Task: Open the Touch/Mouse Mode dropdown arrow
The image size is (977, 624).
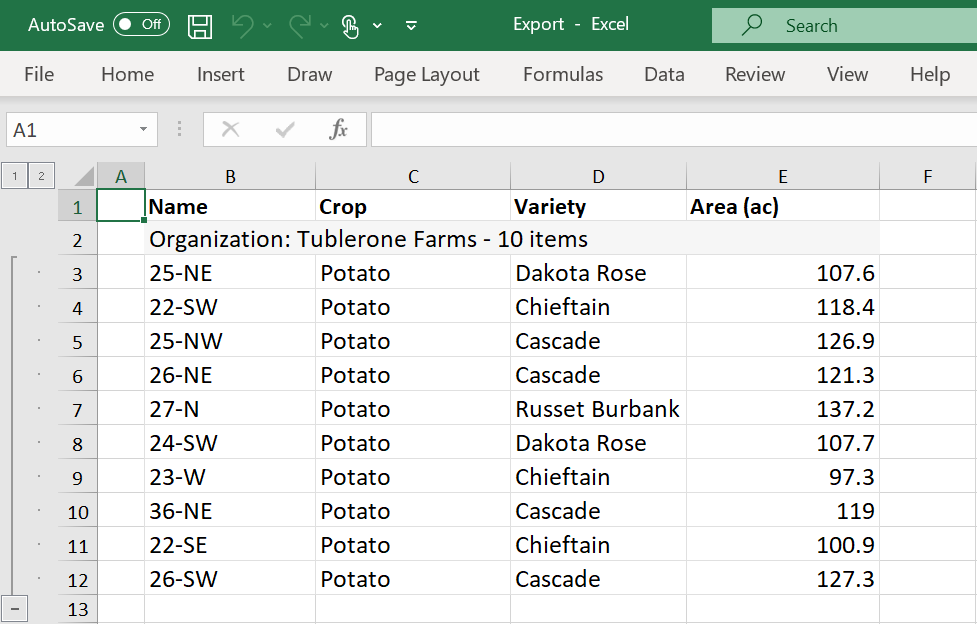Action: pos(377,26)
